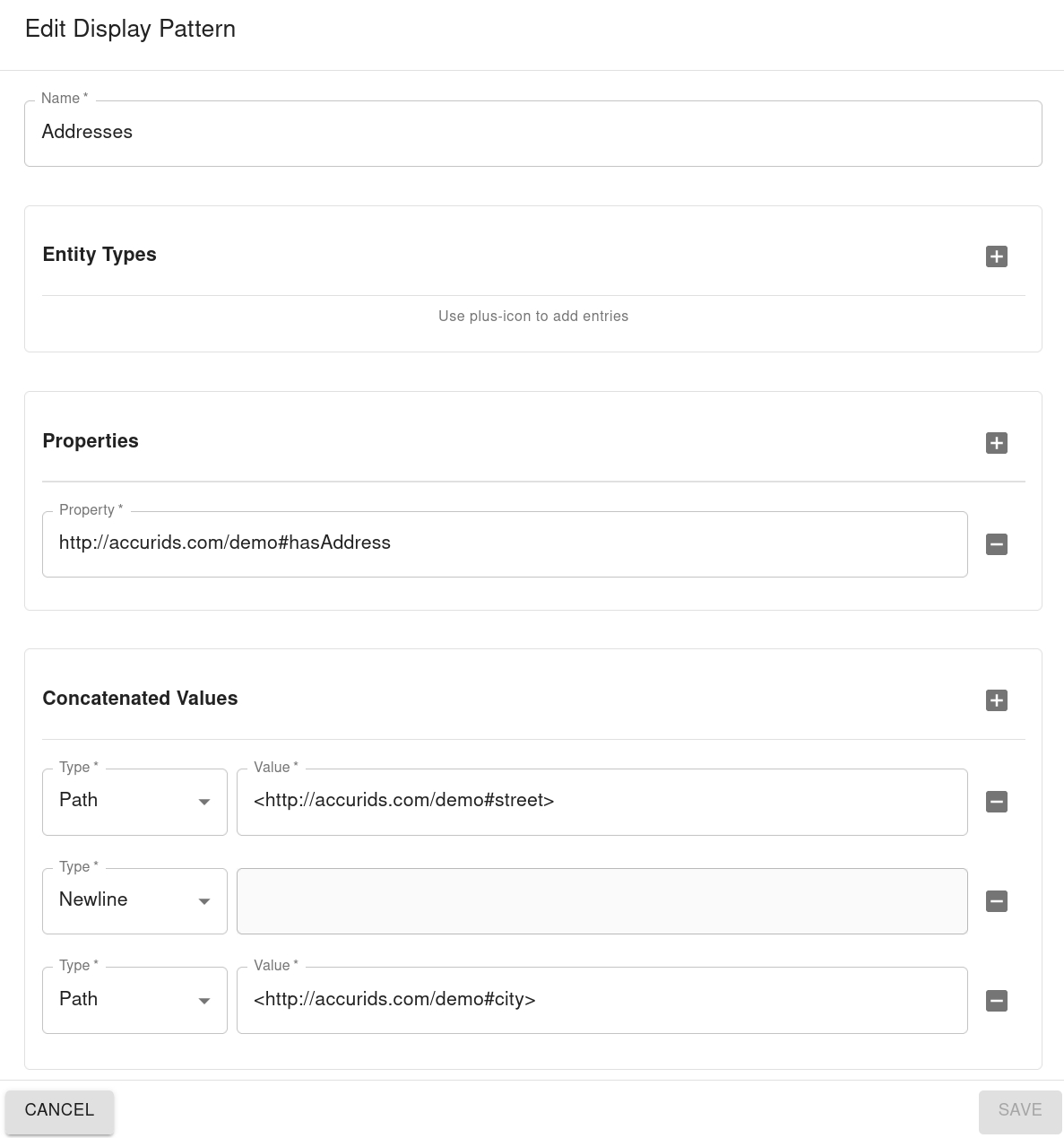Click the empty grayed-out Newline value box
1064x1138 pixels.
click(x=601, y=901)
